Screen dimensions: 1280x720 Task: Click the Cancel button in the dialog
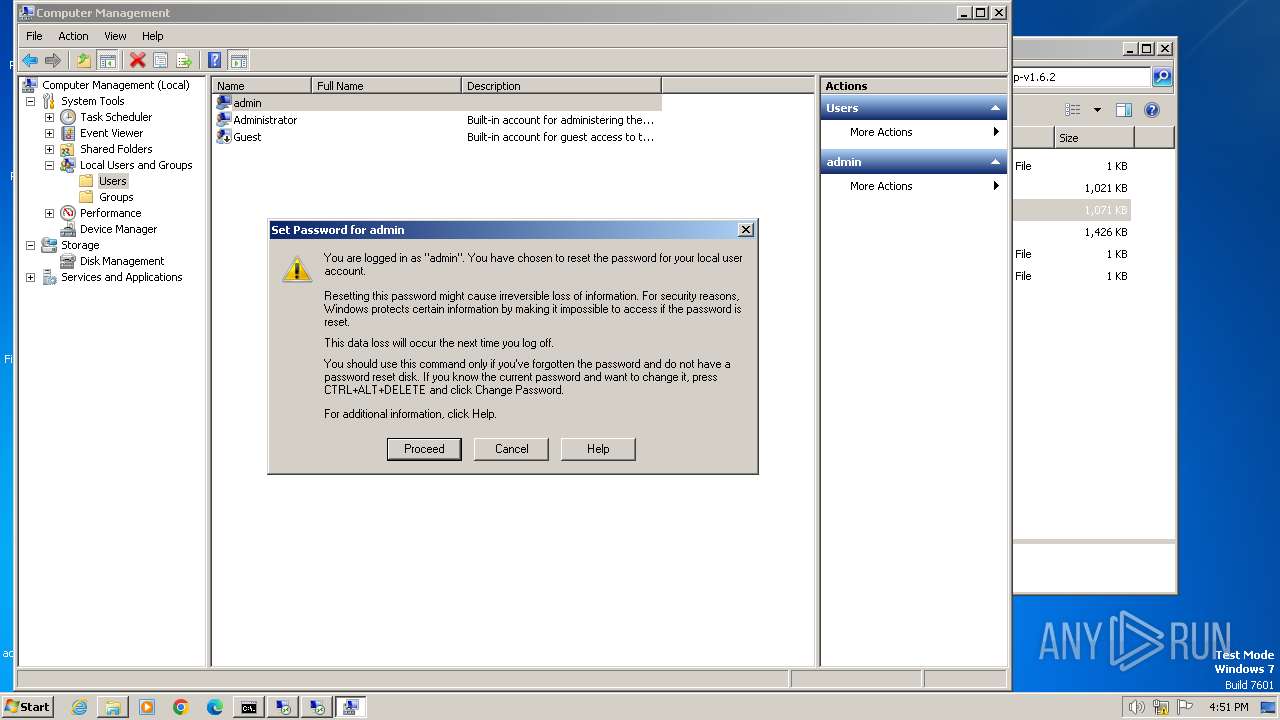pyautogui.click(x=511, y=449)
